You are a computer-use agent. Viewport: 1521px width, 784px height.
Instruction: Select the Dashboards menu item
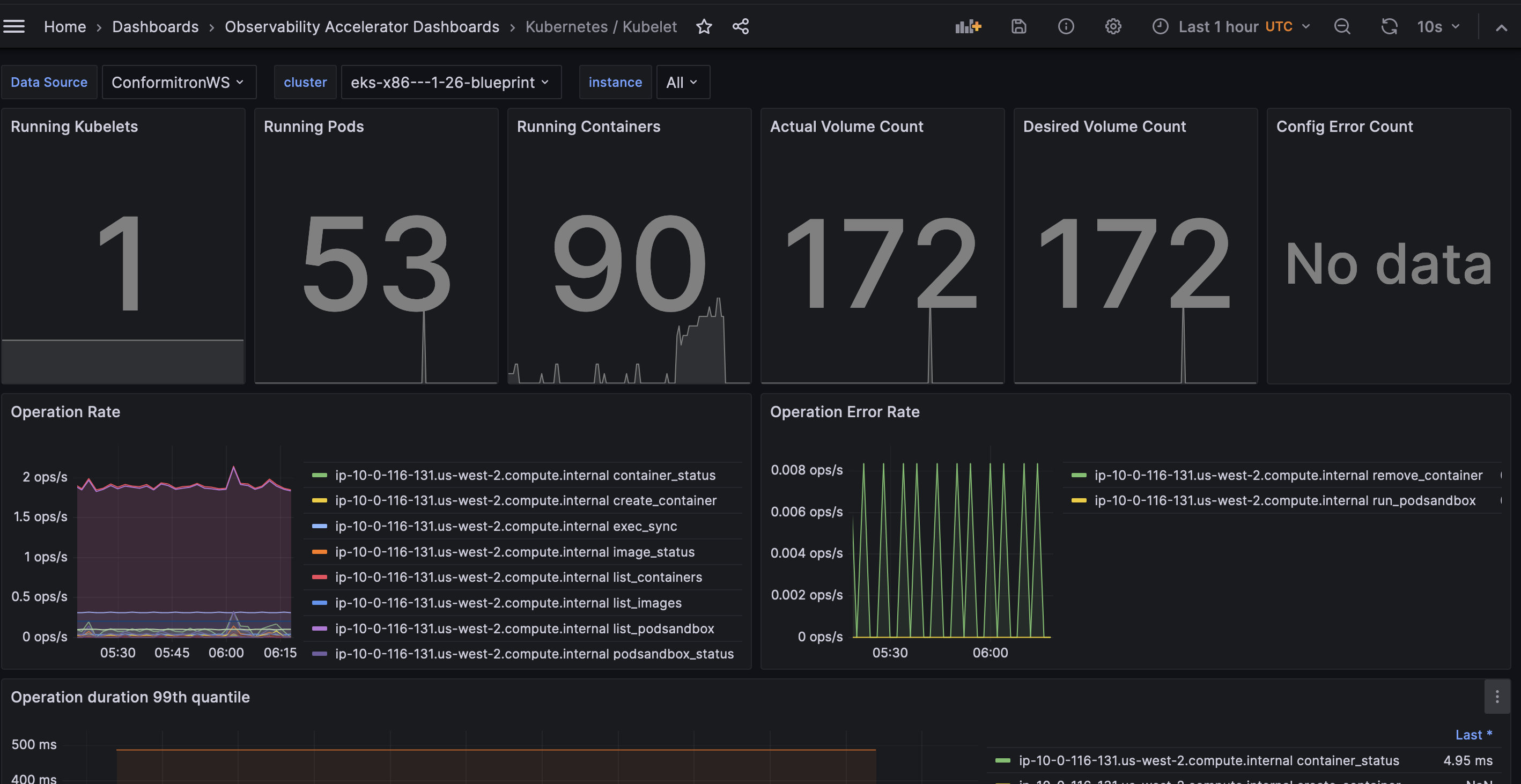[155, 24]
